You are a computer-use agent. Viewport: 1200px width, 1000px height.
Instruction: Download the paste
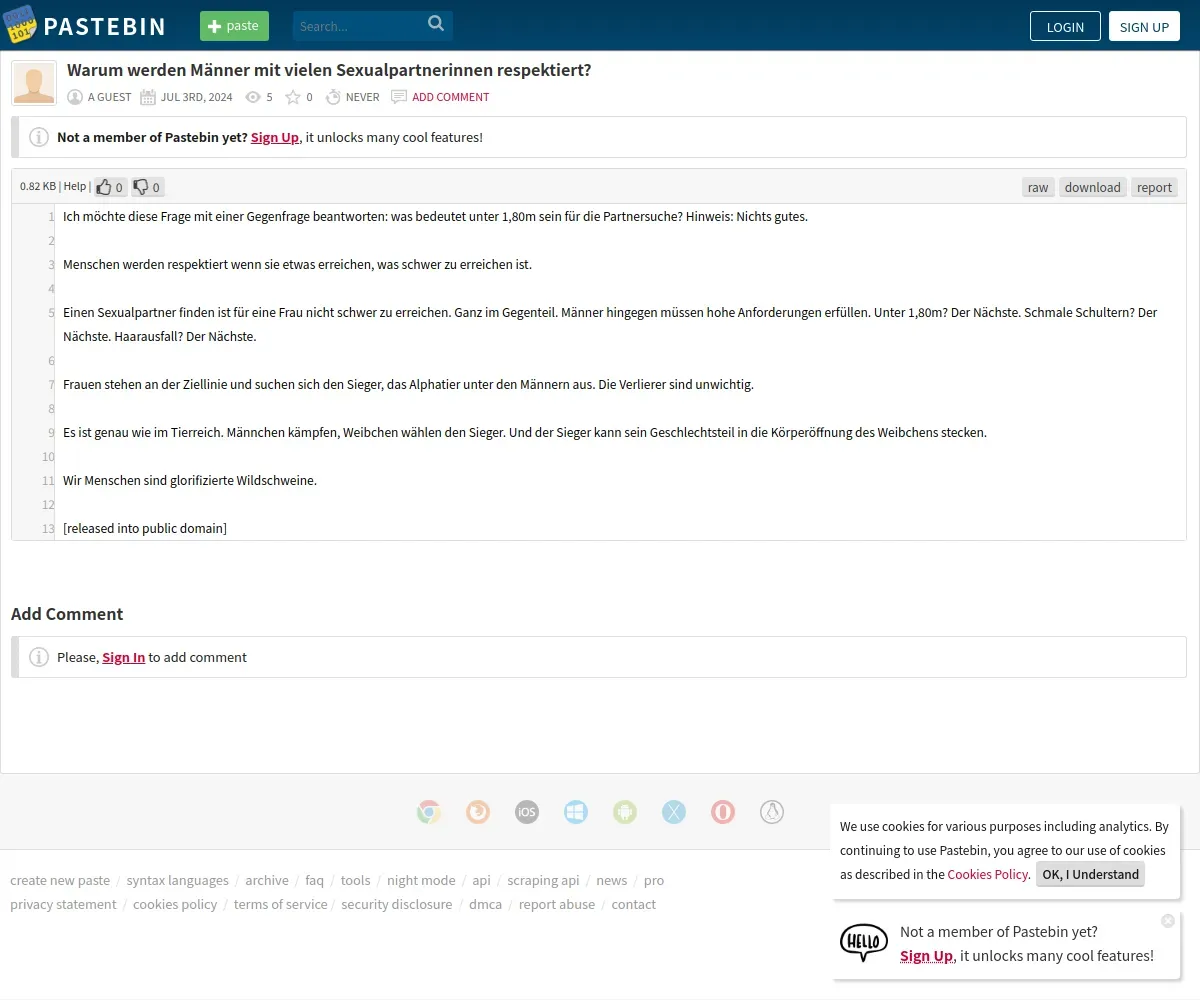click(1092, 187)
